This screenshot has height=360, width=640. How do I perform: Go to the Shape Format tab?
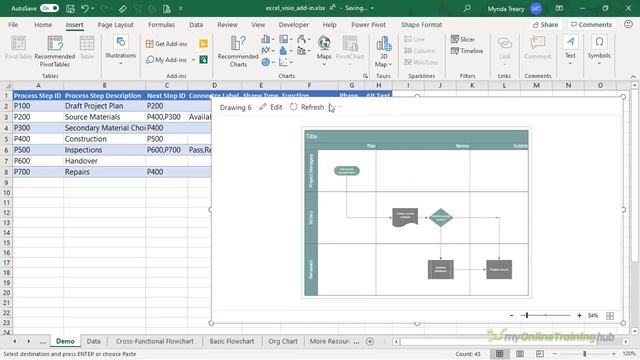coord(421,24)
